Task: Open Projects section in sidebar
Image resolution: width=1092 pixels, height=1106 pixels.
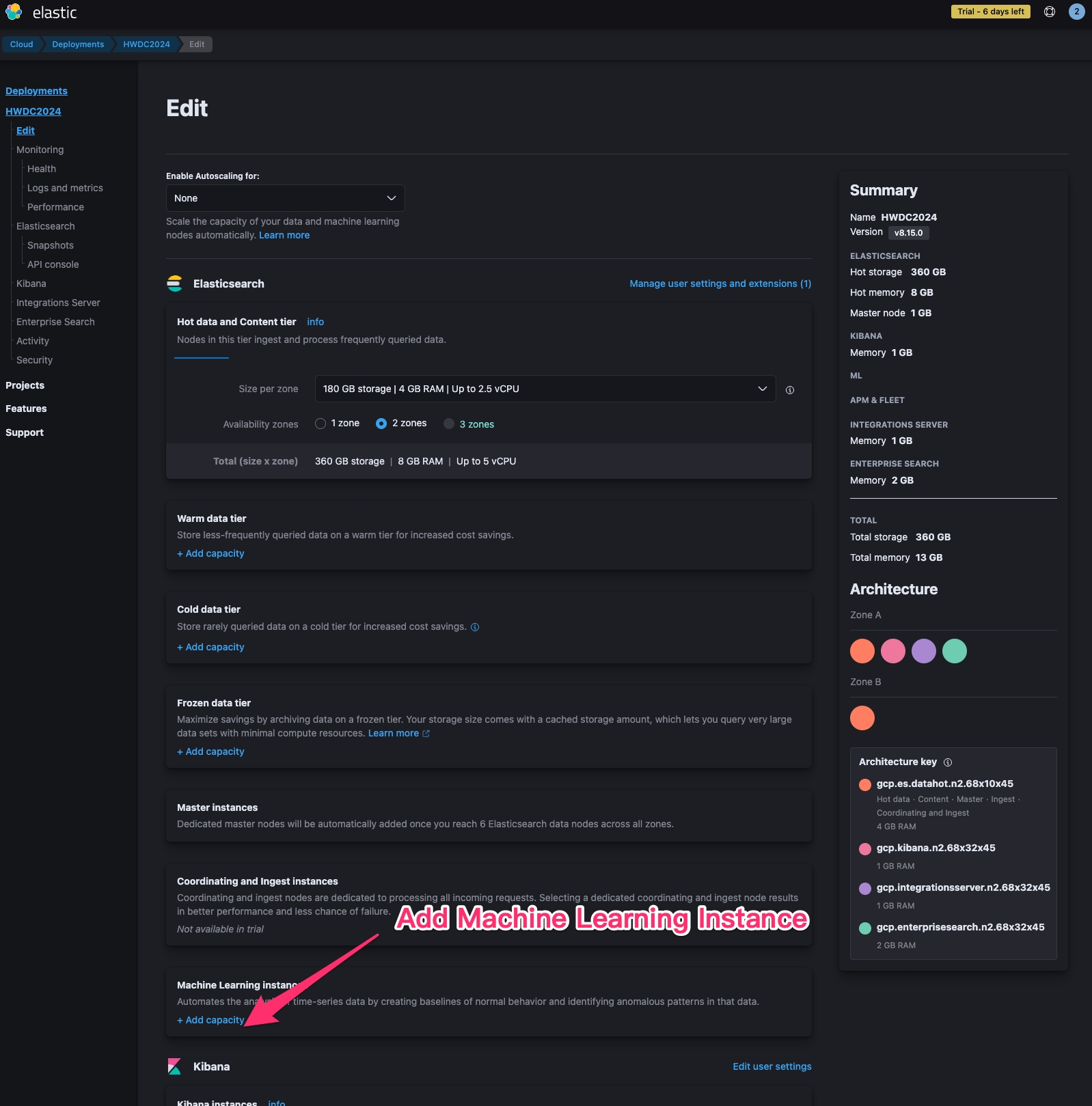Action: pyautogui.click(x=25, y=385)
